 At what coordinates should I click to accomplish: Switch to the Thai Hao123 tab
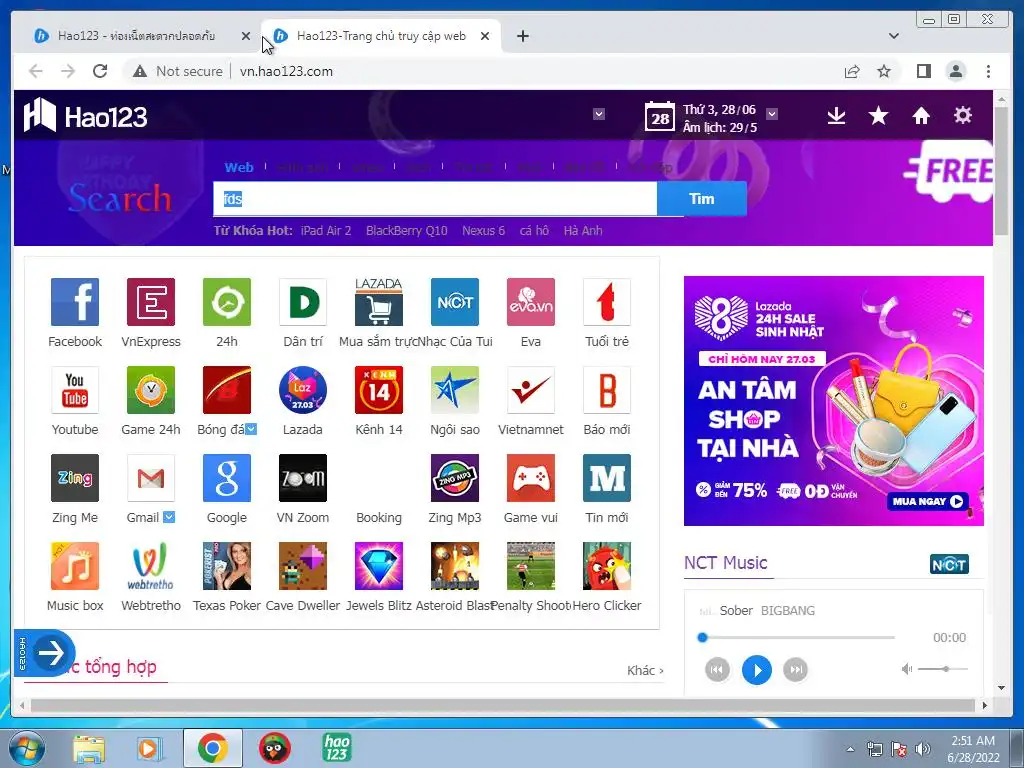(x=136, y=36)
